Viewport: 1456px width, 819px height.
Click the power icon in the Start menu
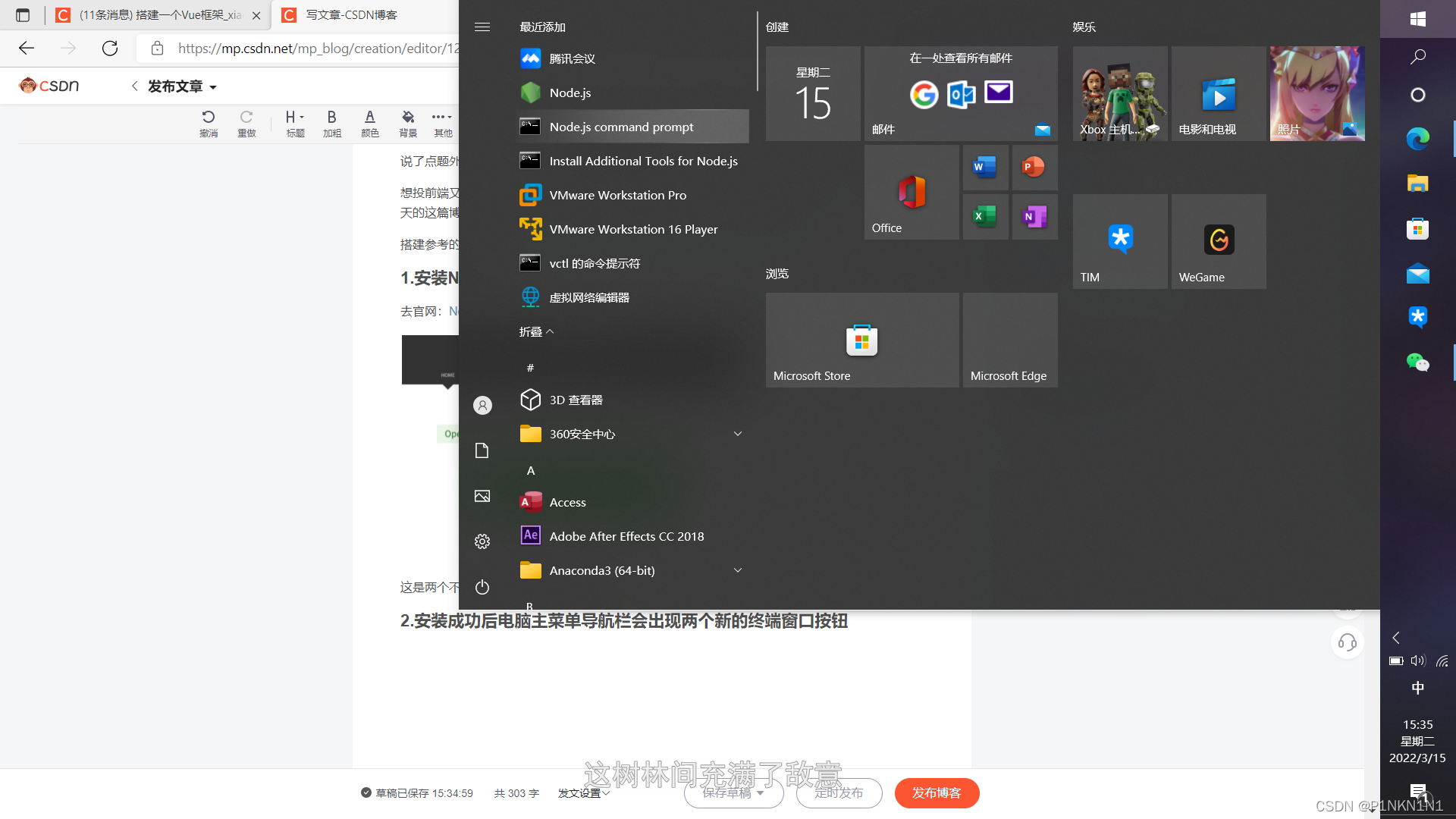pyautogui.click(x=482, y=587)
